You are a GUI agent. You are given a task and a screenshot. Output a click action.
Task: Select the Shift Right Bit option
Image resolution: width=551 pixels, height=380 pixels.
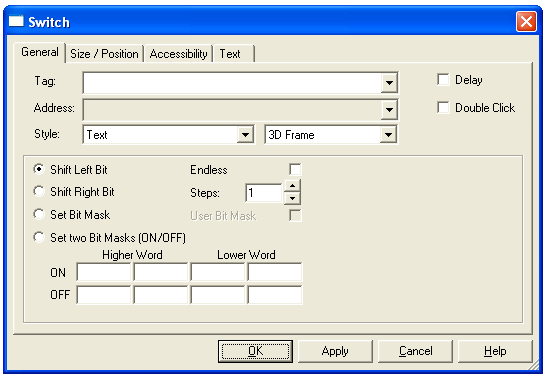(39, 192)
